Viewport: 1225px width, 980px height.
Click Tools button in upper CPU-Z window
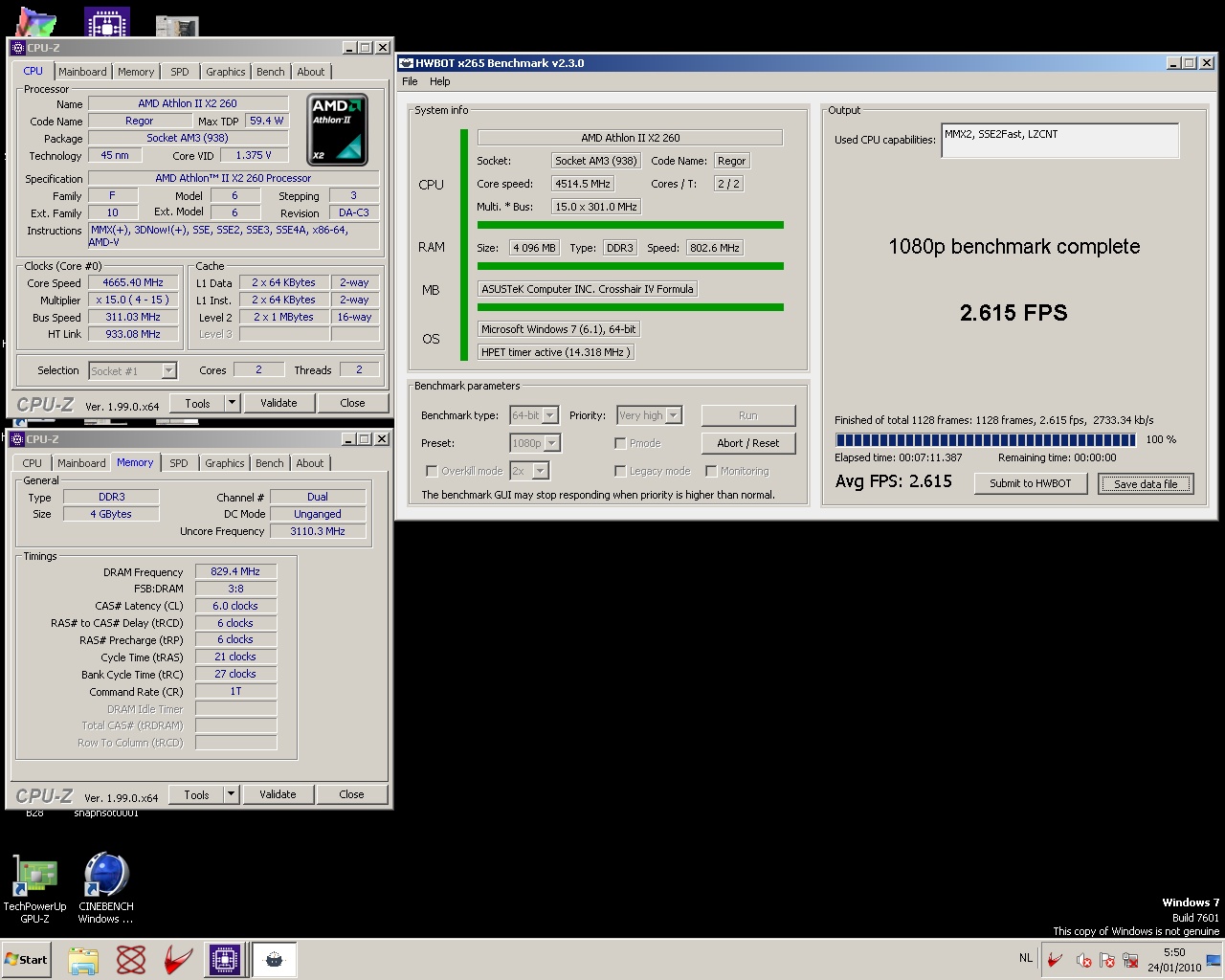[x=198, y=403]
